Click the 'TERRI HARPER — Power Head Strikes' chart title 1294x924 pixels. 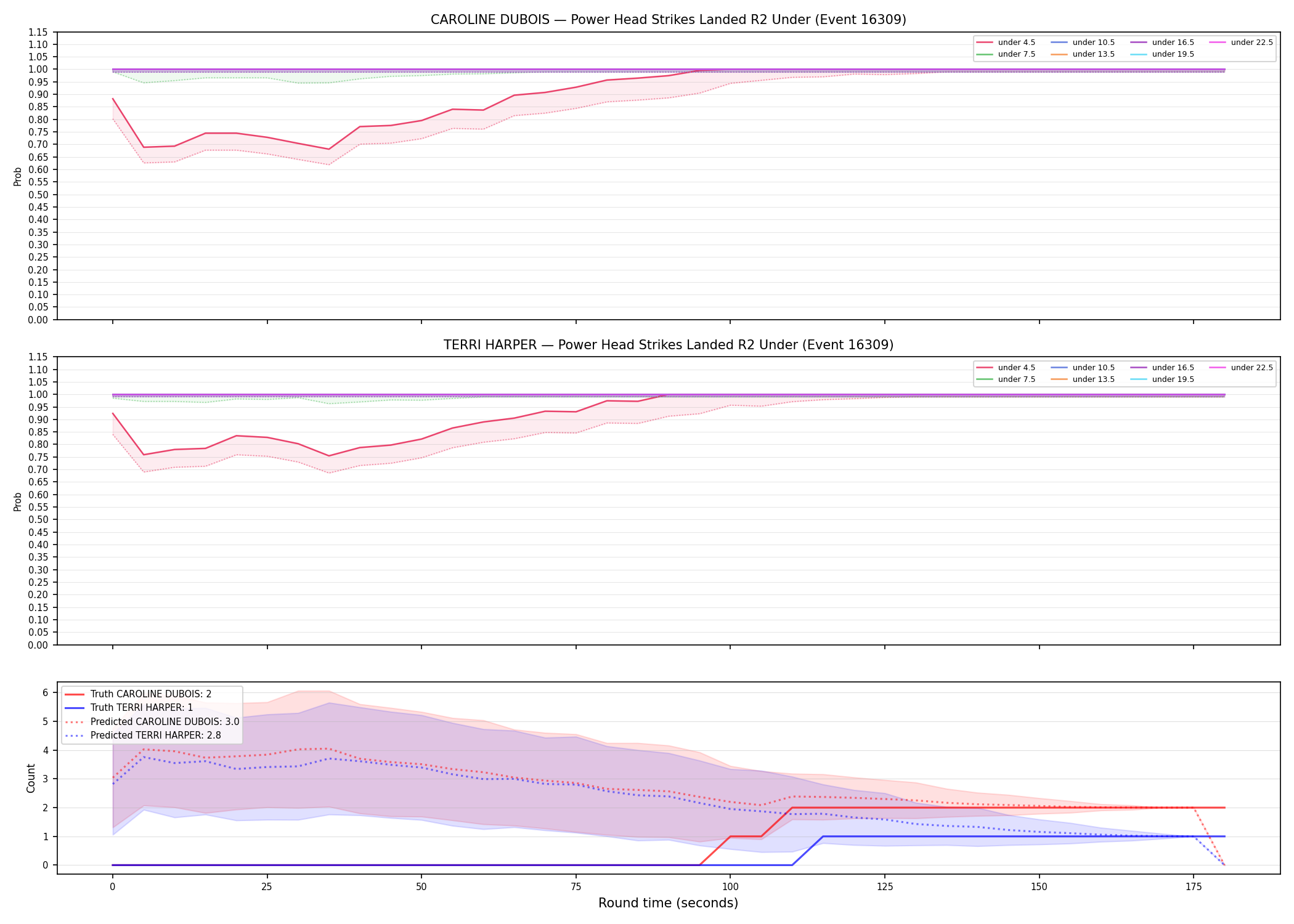pos(668,345)
